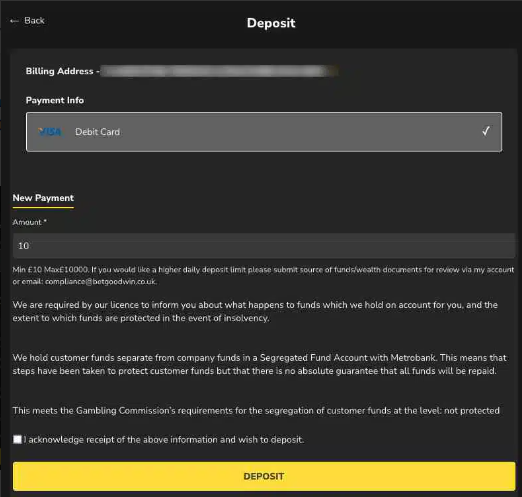Click the Deposit page heading

coord(271,23)
